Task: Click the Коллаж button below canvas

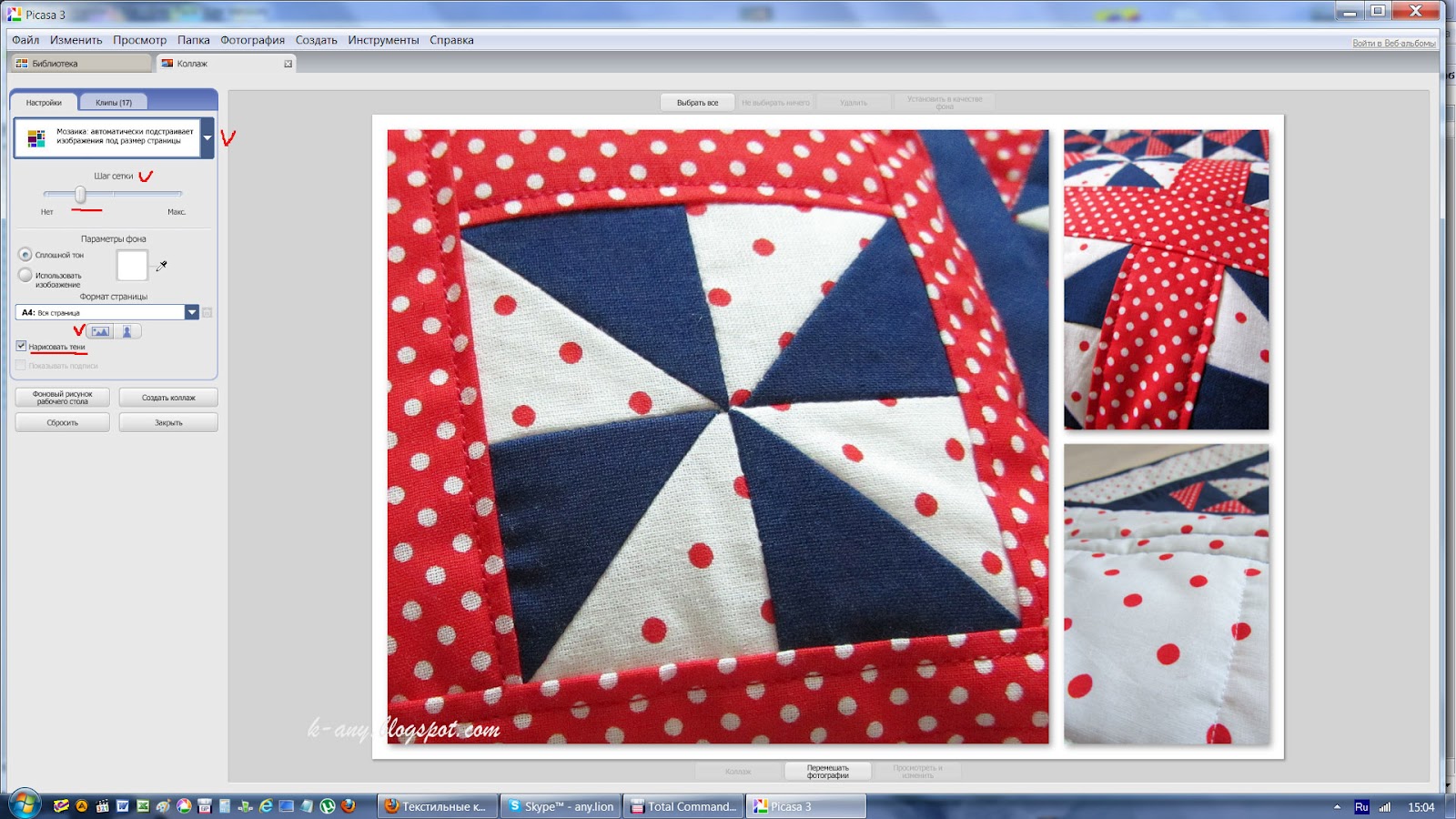Action: click(x=739, y=772)
